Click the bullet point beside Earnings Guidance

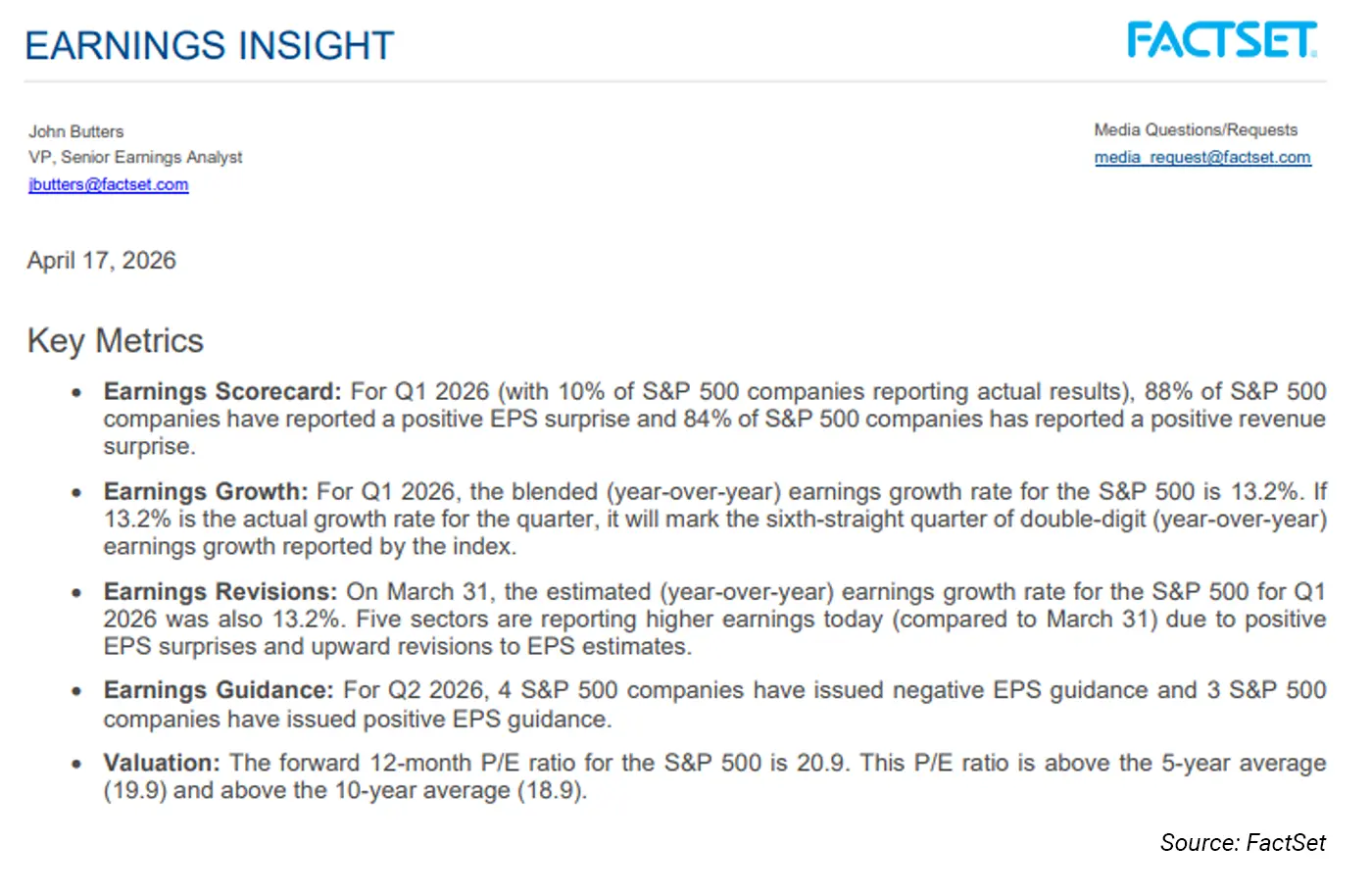(x=76, y=692)
